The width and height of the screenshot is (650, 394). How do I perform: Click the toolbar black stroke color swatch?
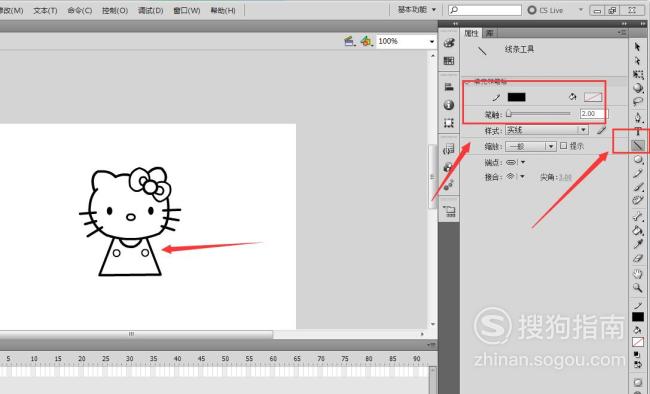click(x=638, y=317)
